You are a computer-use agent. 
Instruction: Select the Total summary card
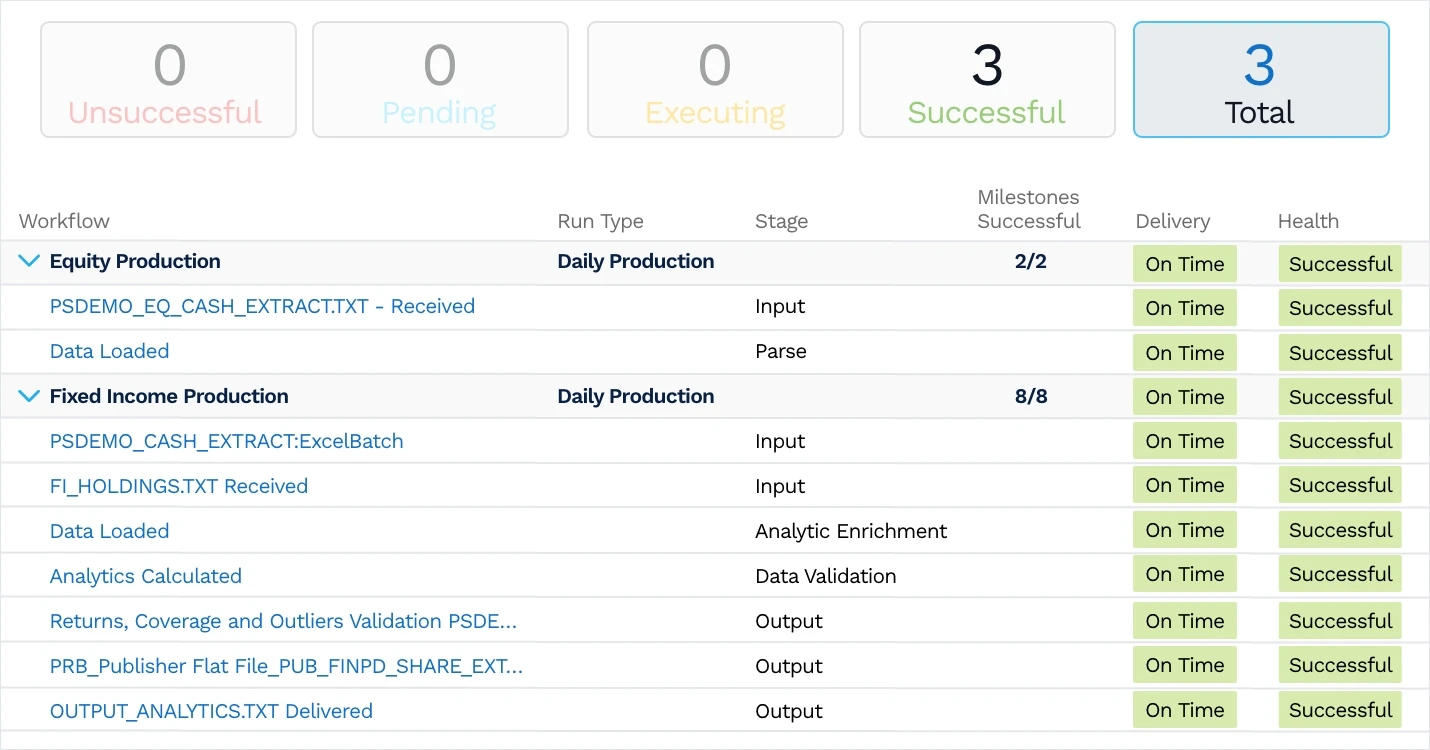pyautogui.click(x=1260, y=79)
